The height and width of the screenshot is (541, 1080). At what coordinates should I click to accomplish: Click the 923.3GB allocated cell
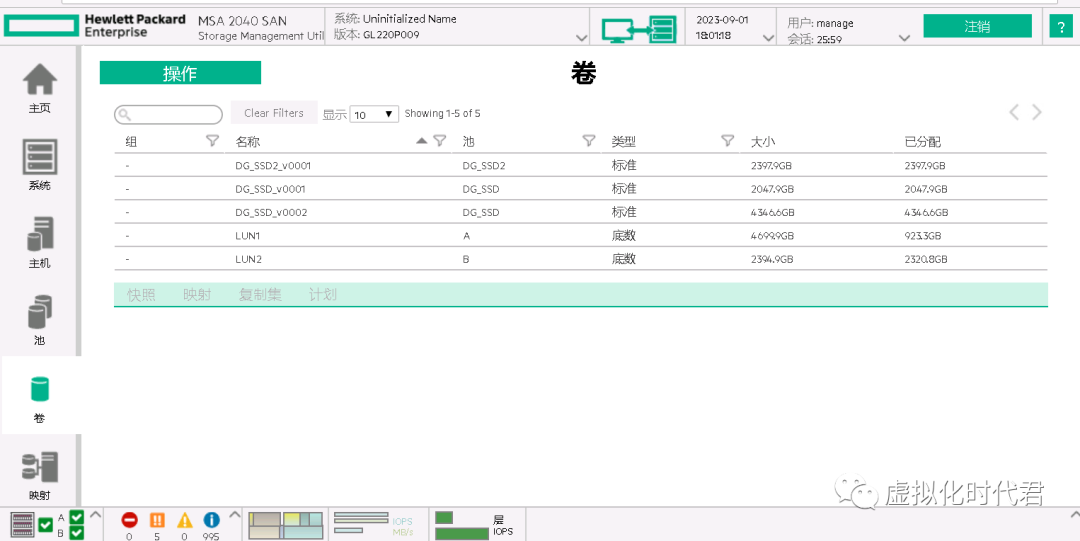[922, 236]
